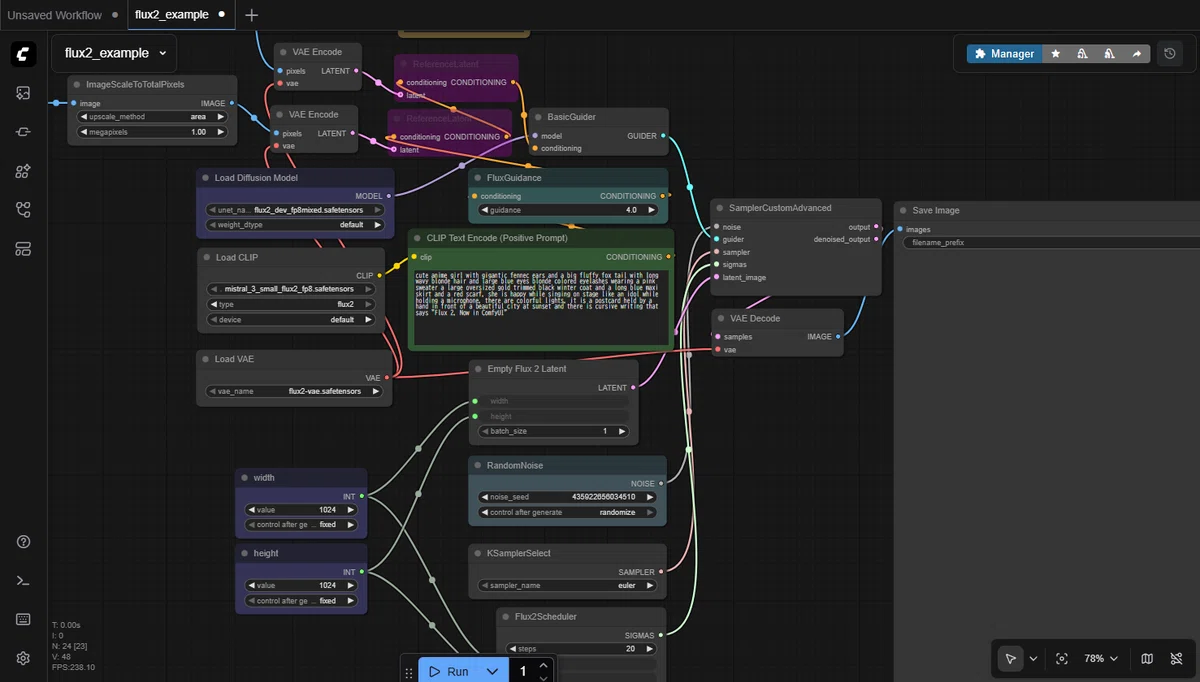Image resolution: width=1200 pixels, height=682 pixels.
Task: Click the Flux2Scheduler node title
Action: pyautogui.click(x=546, y=617)
